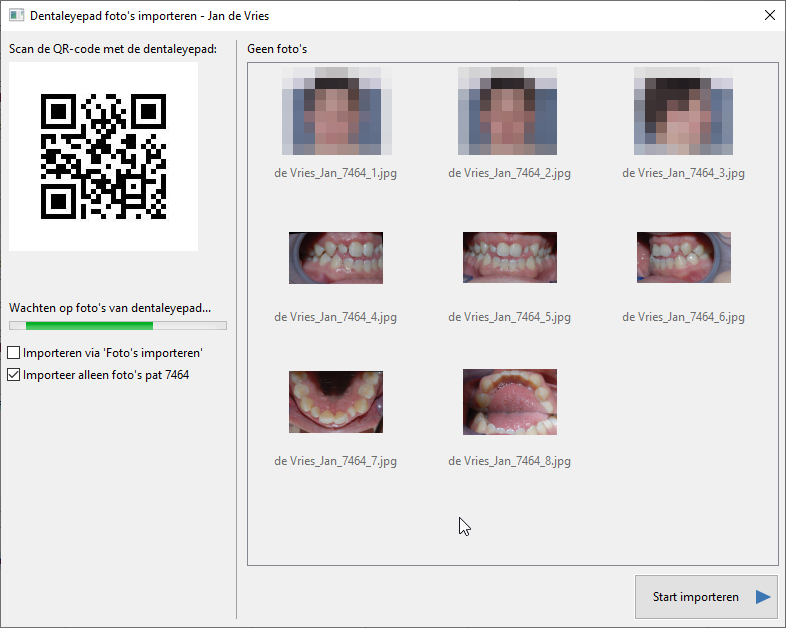This screenshot has height=628, width=786.
Task: Click the QR code image
Action: [103, 156]
